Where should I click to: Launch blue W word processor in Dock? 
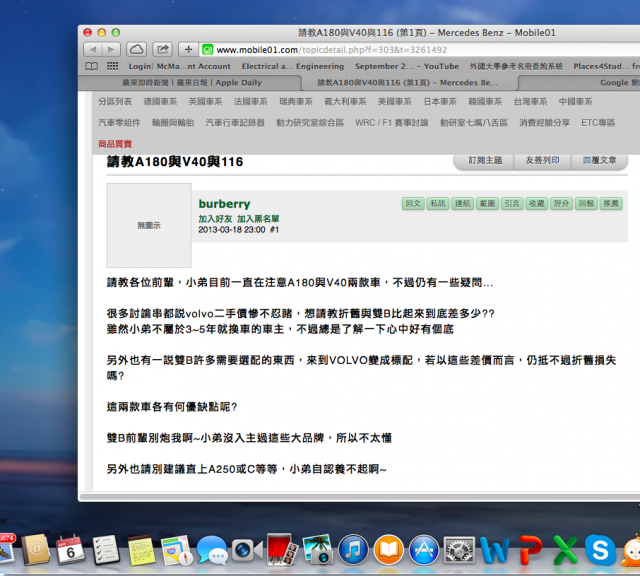[495, 549]
